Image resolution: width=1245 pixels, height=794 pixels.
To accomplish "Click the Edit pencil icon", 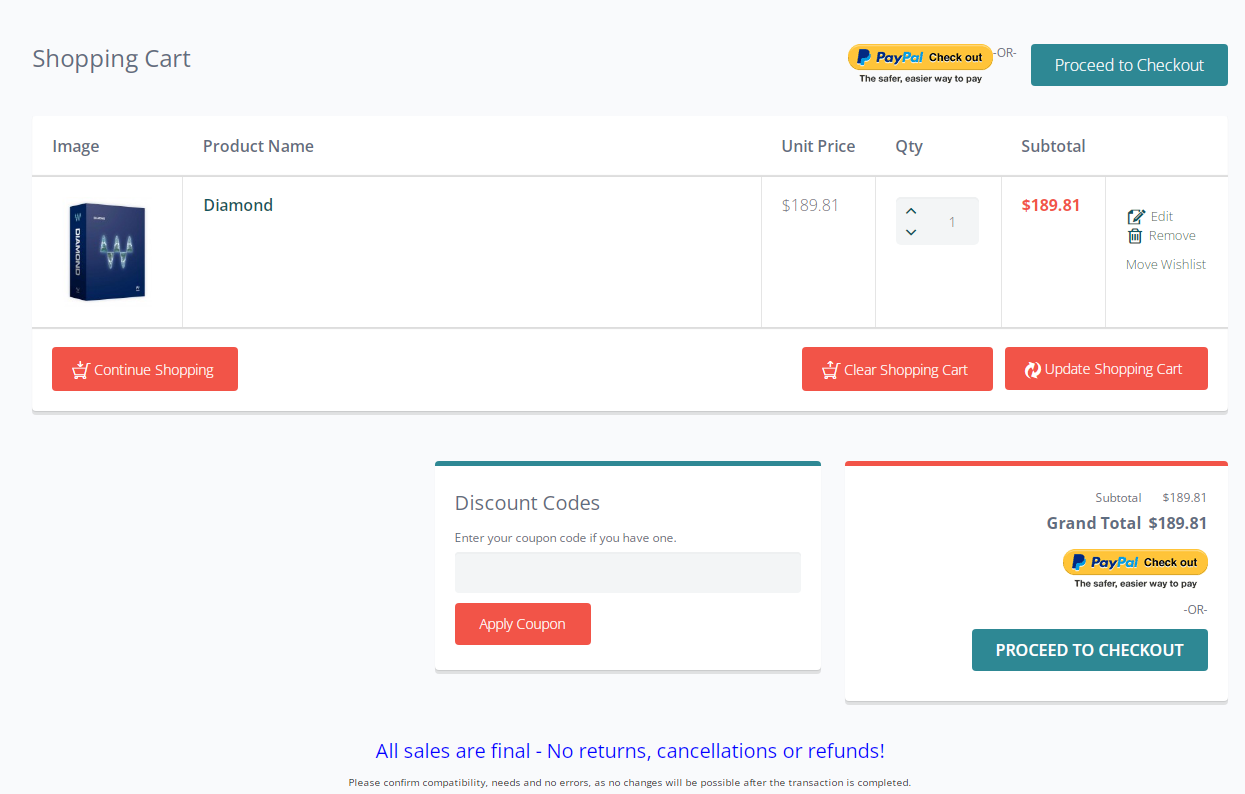I will 1136,217.
